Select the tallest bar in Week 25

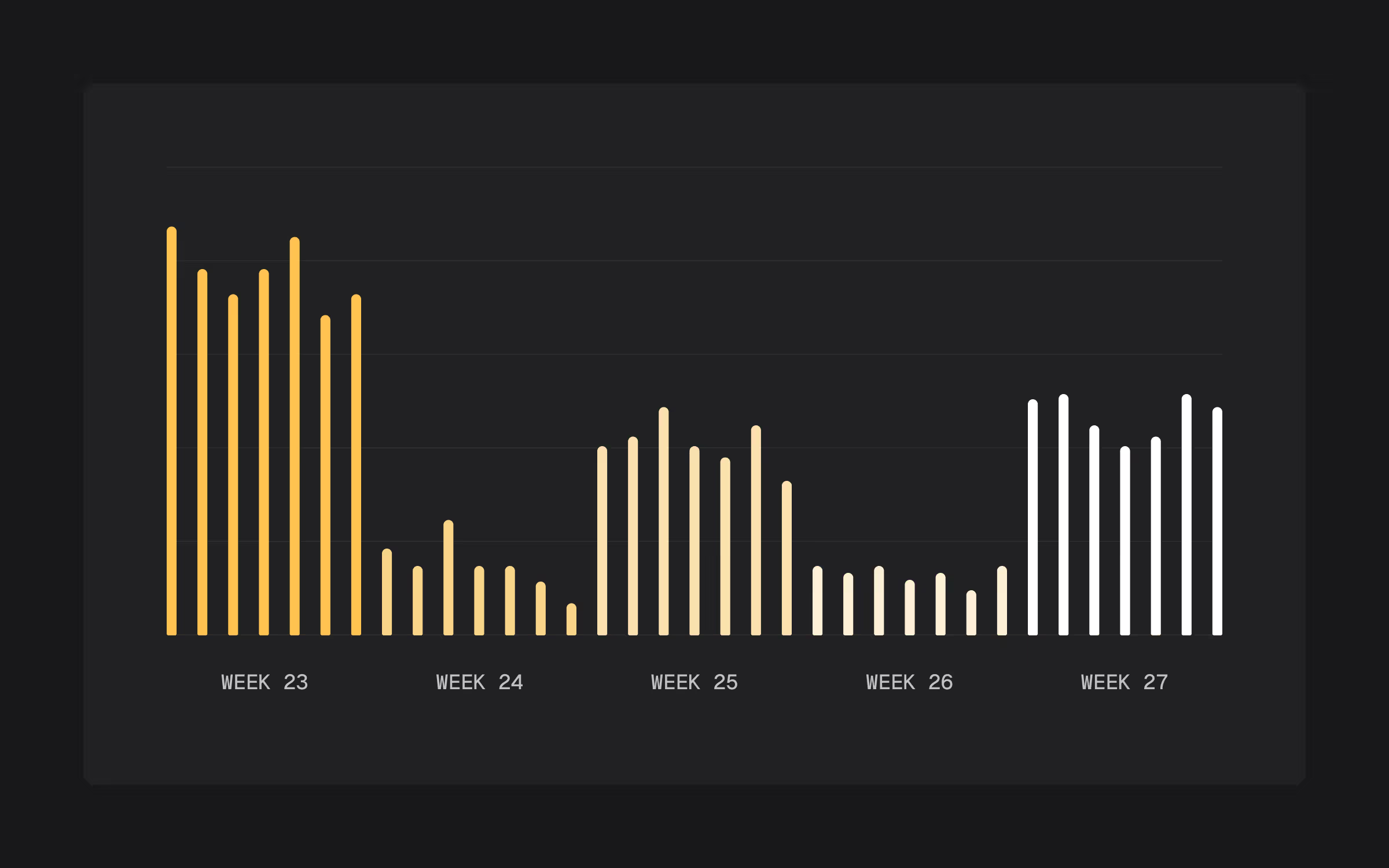[663, 521]
